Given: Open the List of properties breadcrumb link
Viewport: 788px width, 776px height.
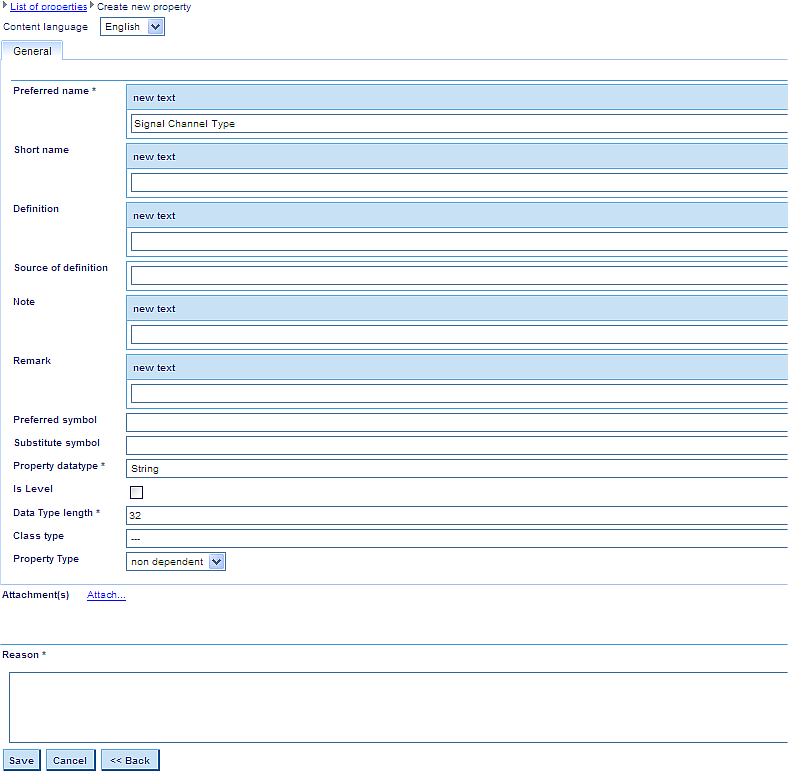Looking at the screenshot, I should coord(48,7).
